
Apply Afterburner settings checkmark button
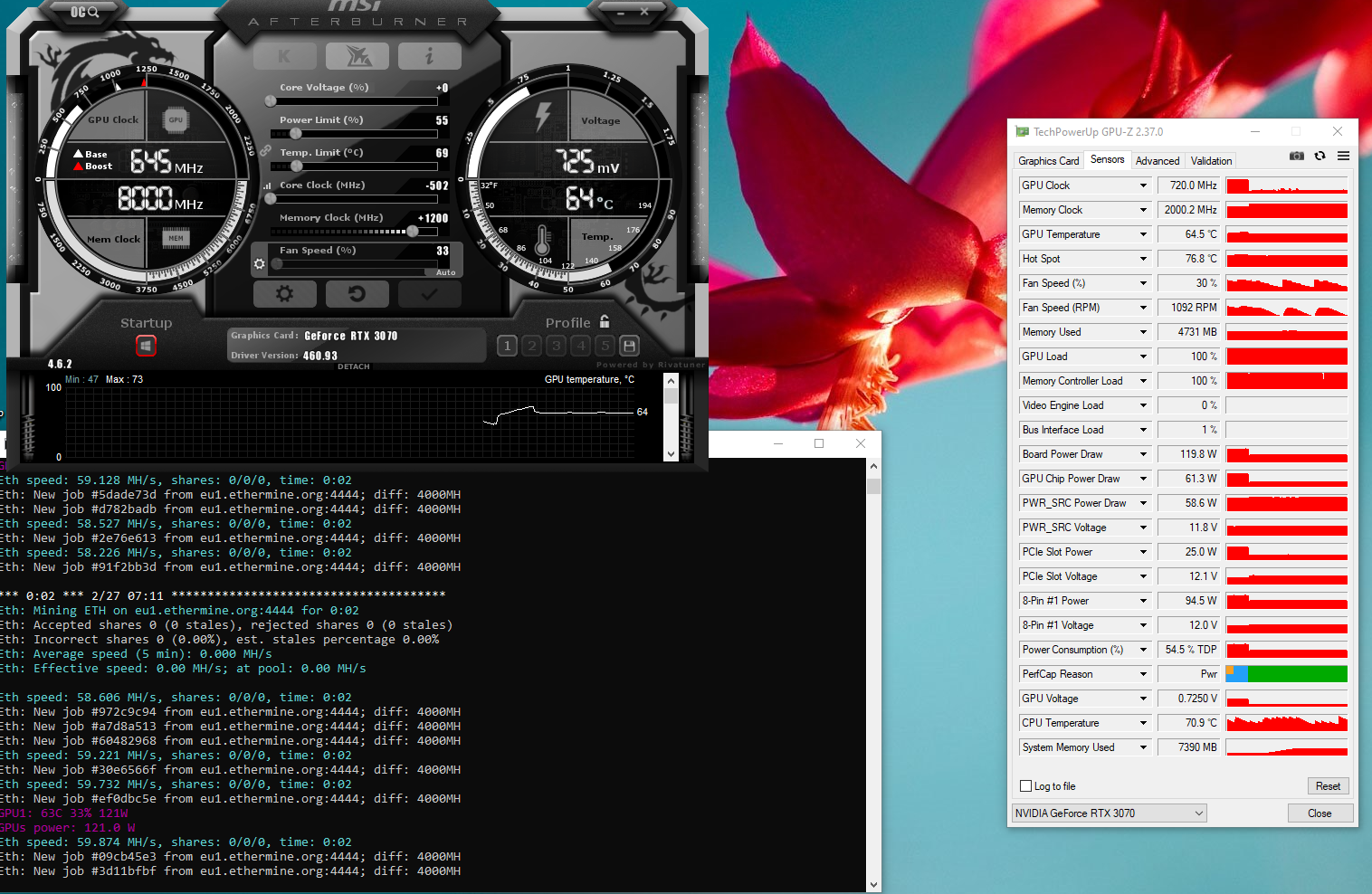(x=429, y=294)
